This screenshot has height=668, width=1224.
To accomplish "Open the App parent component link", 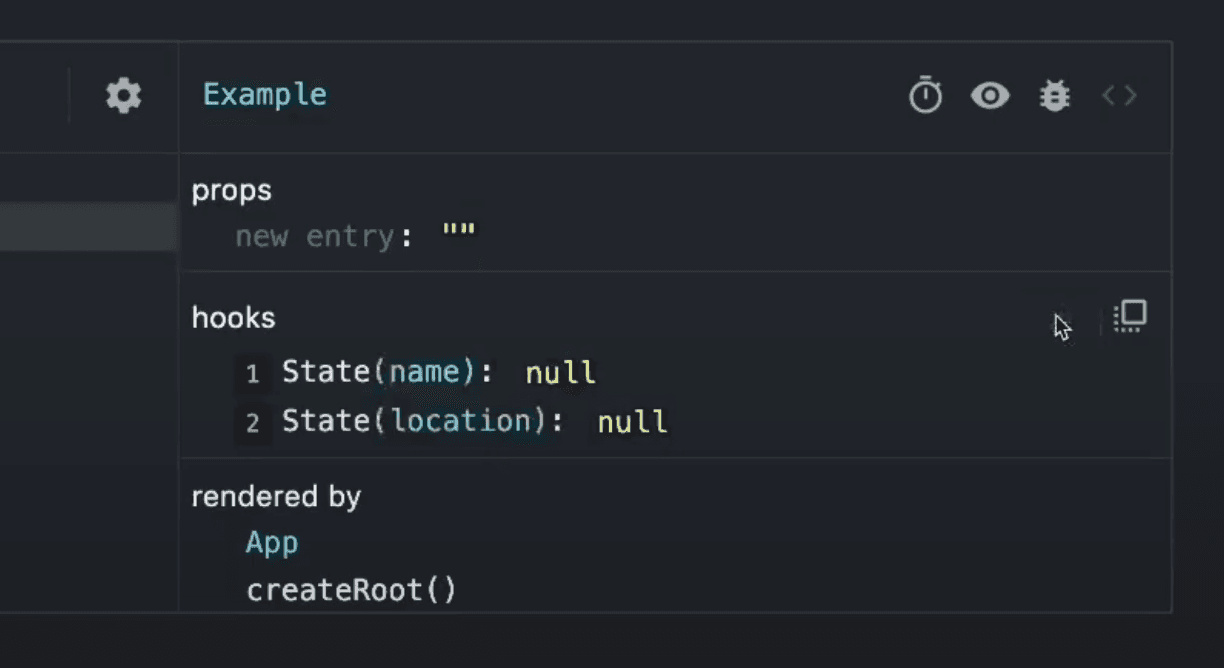I will coord(272,543).
